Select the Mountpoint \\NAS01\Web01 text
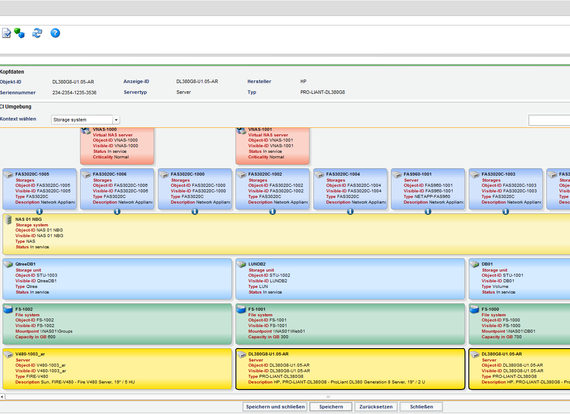 pos(277,331)
